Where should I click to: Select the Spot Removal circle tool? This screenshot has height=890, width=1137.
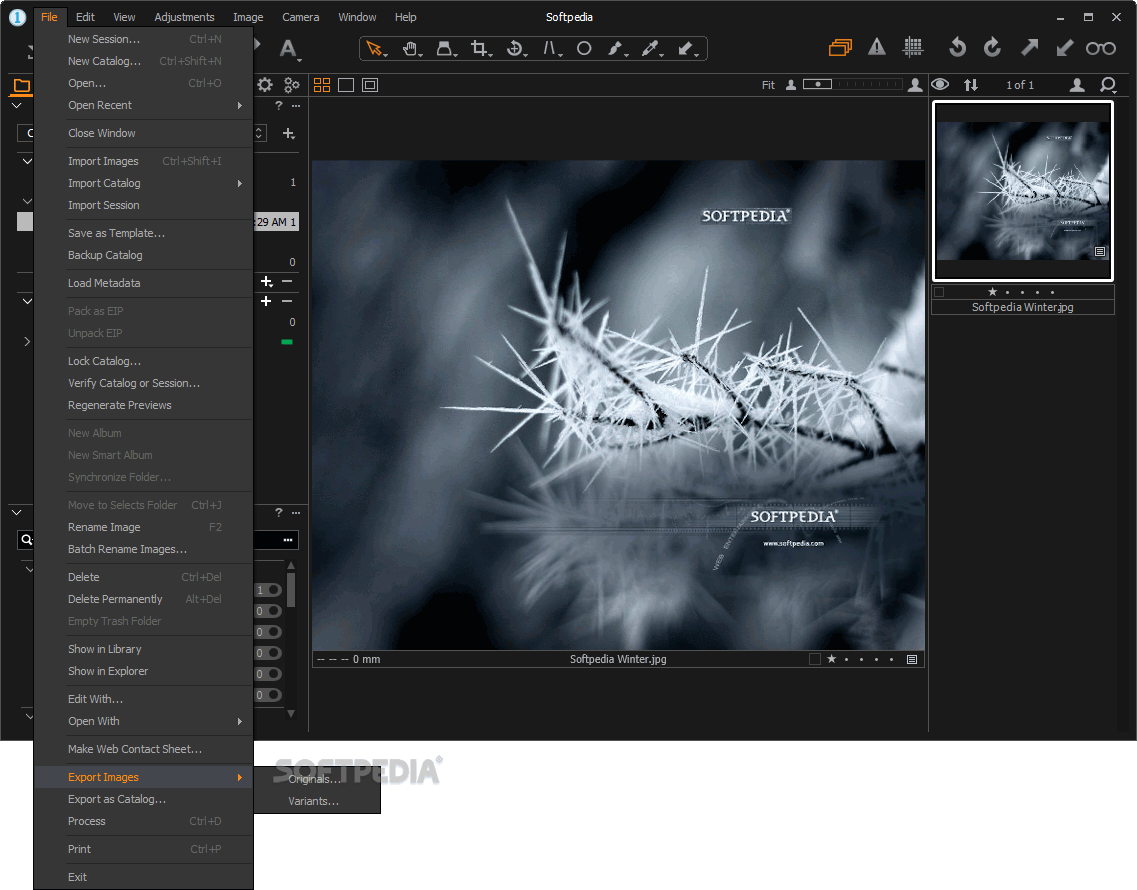click(584, 49)
